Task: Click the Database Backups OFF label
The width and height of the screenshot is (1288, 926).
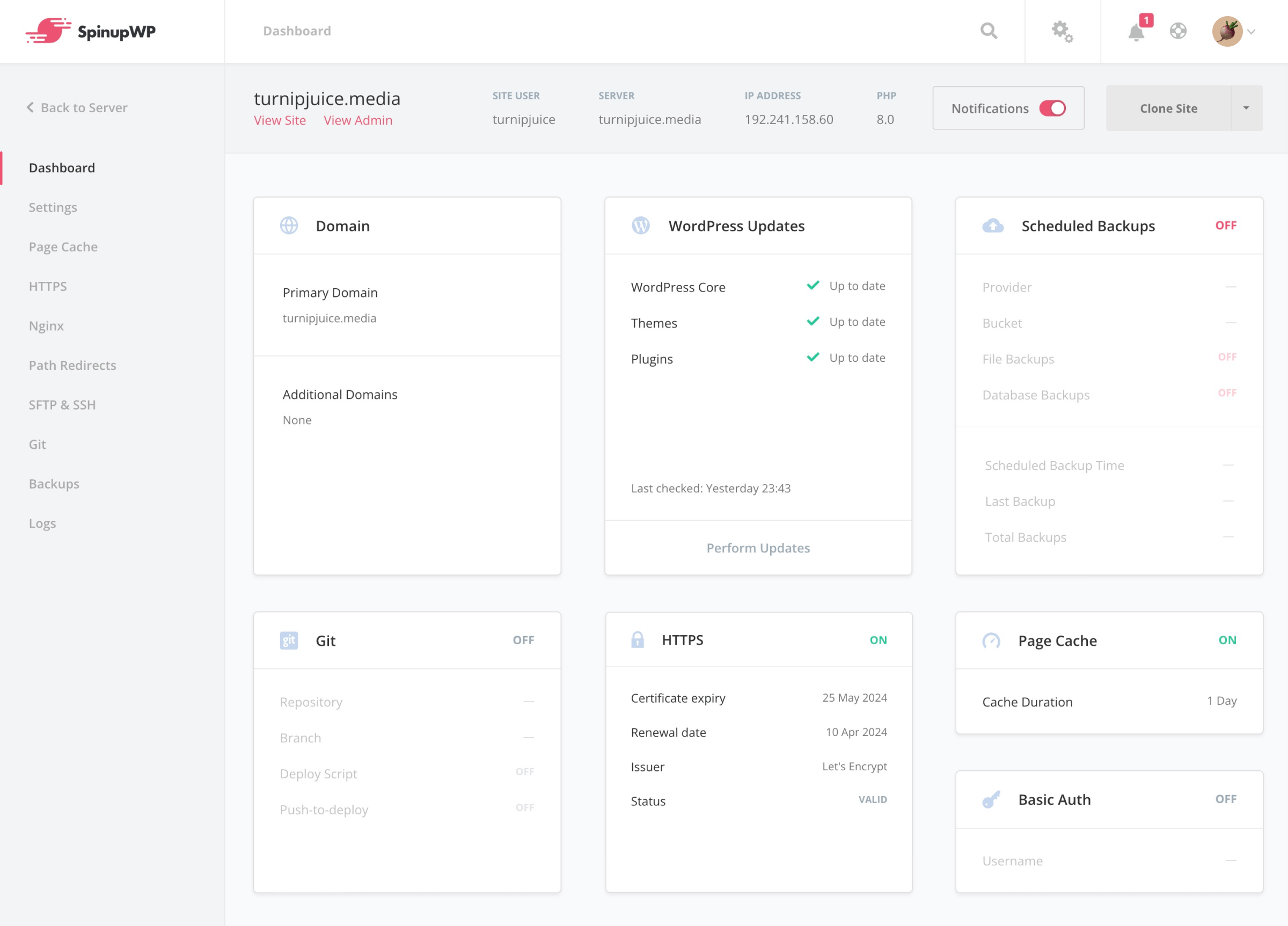Action: click(1227, 392)
